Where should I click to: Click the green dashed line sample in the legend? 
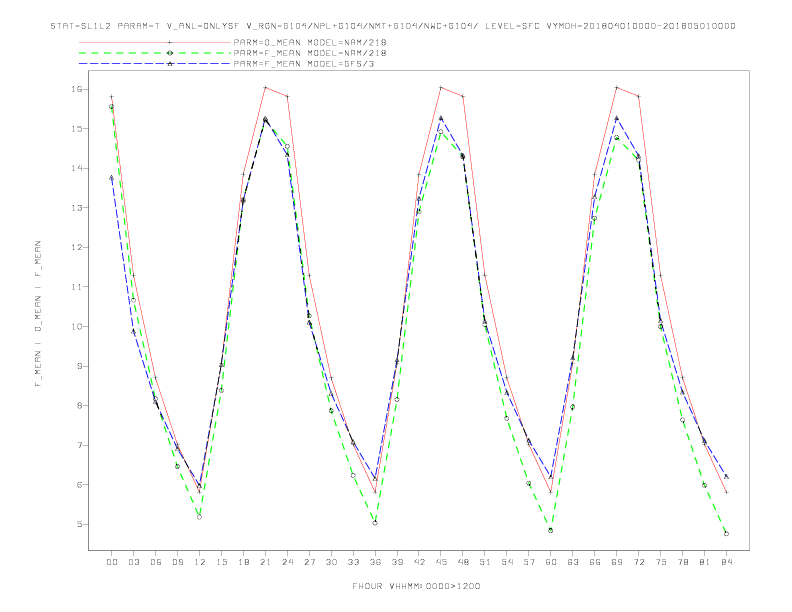pos(155,53)
